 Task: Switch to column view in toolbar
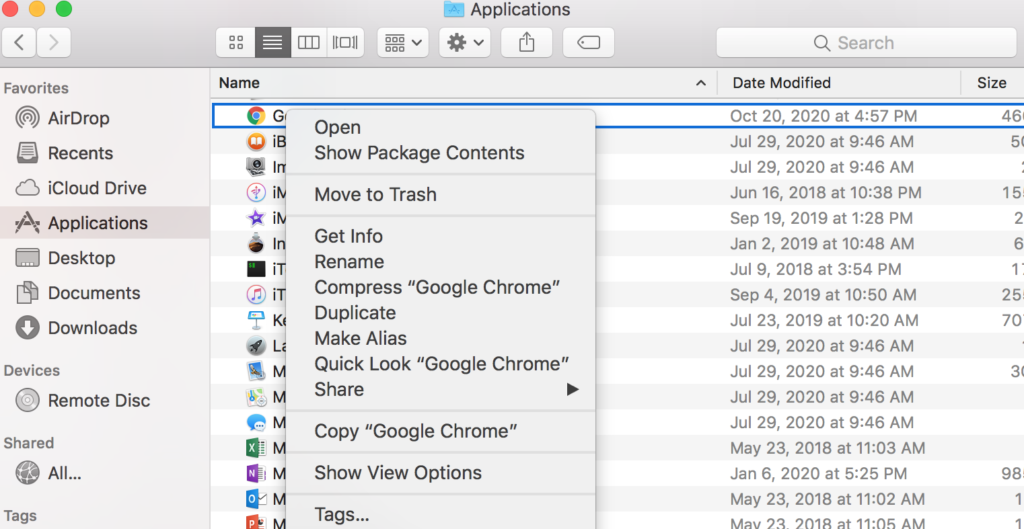click(309, 43)
